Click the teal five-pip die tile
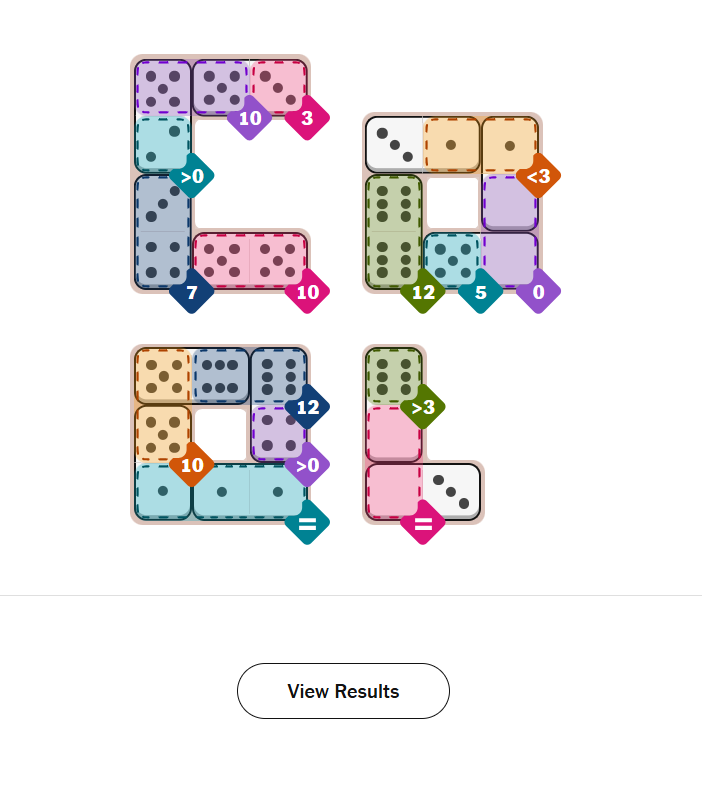The width and height of the screenshot is (702, 809). pos(452,260)
